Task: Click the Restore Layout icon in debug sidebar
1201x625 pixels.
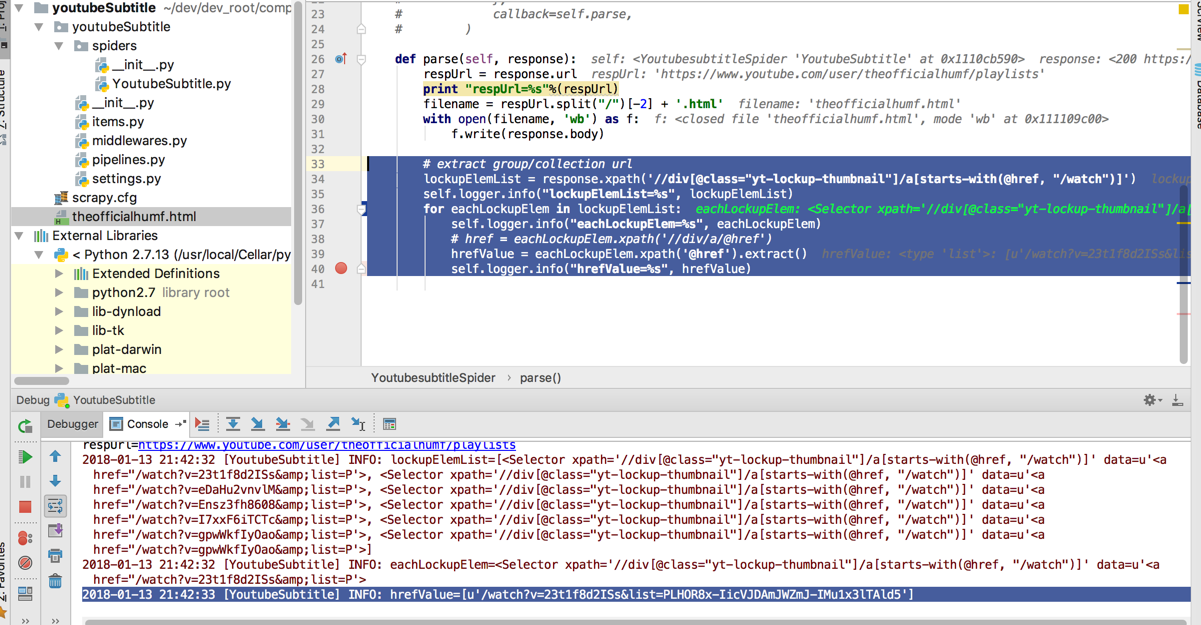Action: pyautogui.click(x=25, y=594)
